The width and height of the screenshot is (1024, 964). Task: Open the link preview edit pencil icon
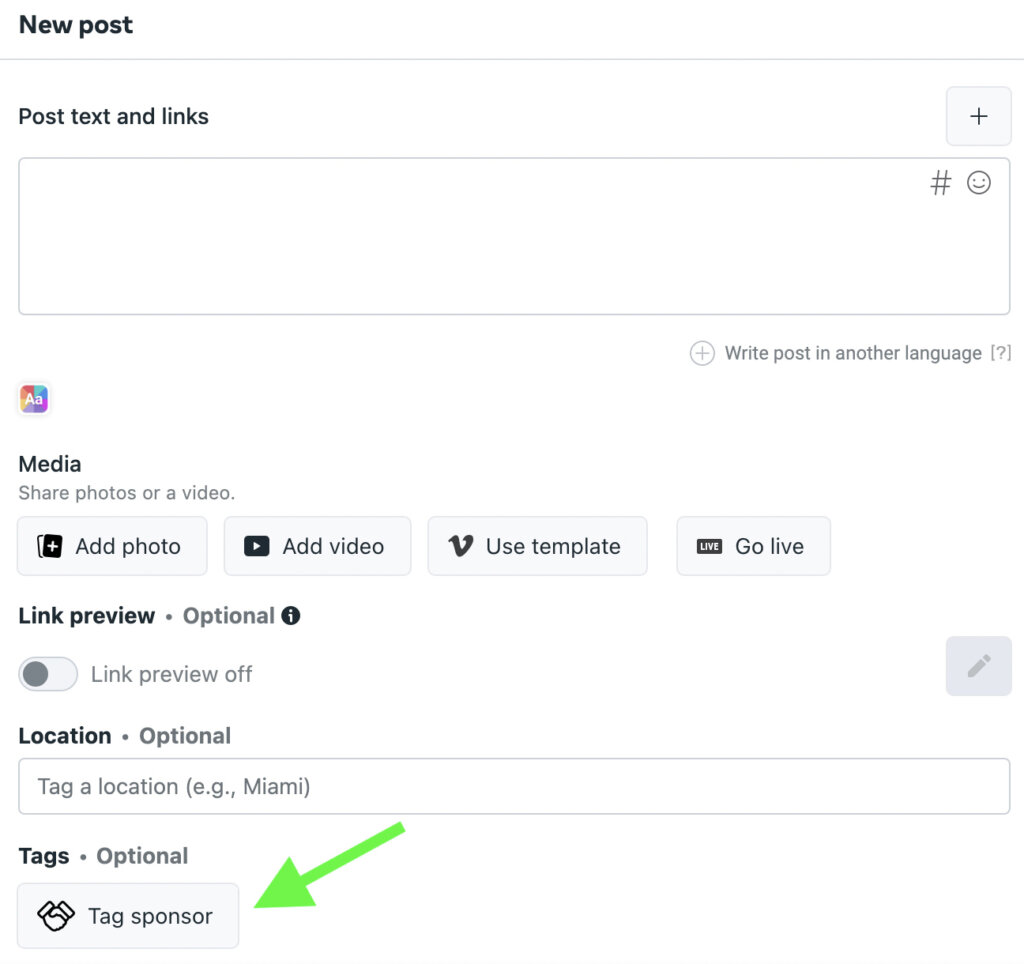click(978, 666)
